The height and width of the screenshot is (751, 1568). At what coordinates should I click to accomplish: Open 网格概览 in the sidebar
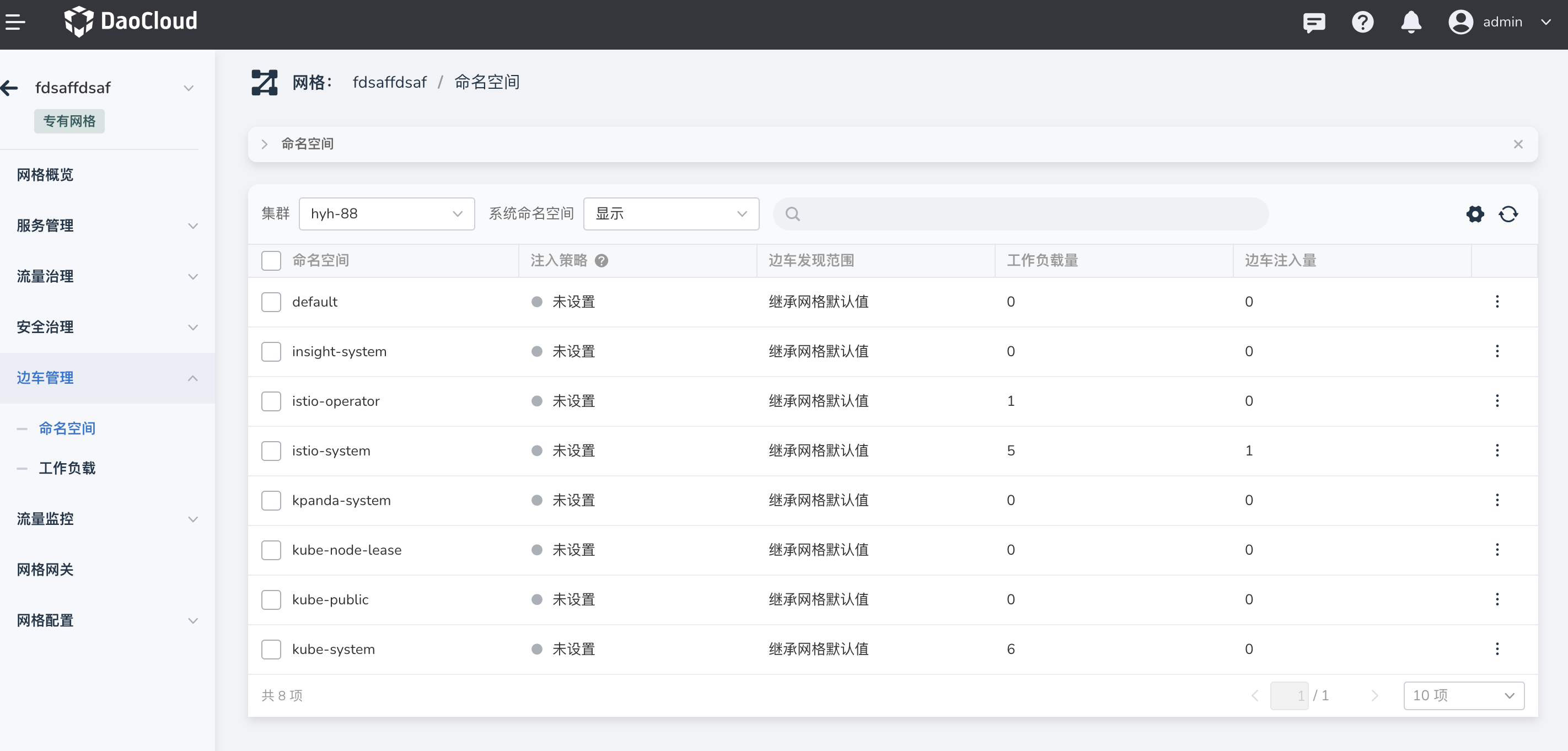tap(45, 175)
